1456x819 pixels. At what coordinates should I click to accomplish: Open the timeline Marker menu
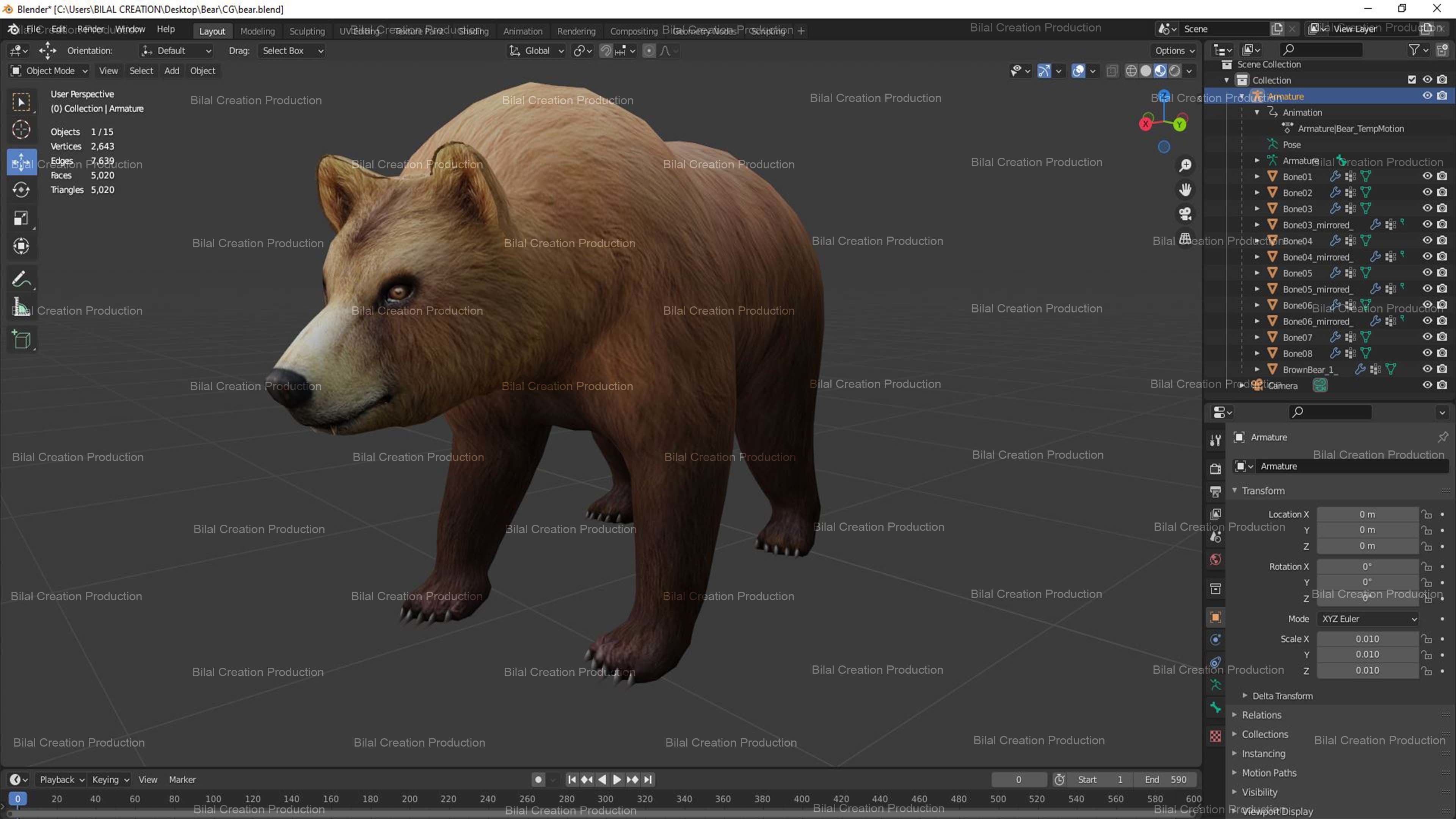[x=182, y=780]
